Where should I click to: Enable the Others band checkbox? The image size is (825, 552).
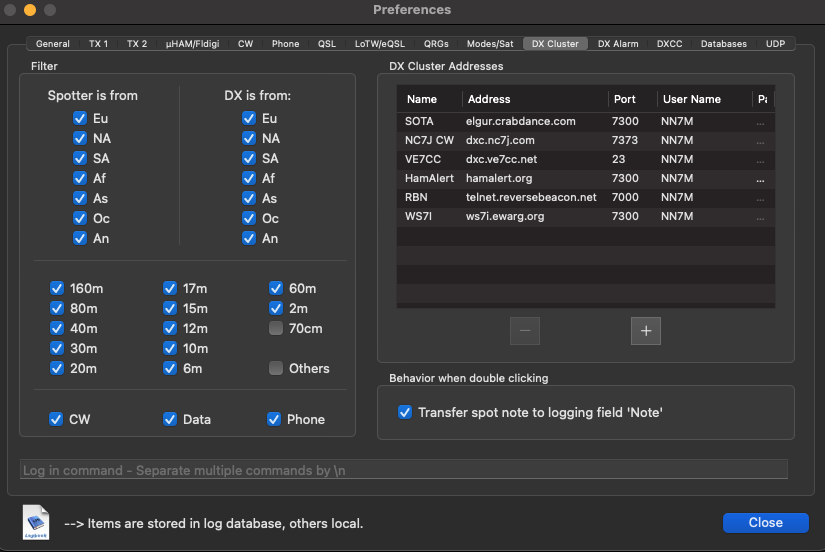276,369
